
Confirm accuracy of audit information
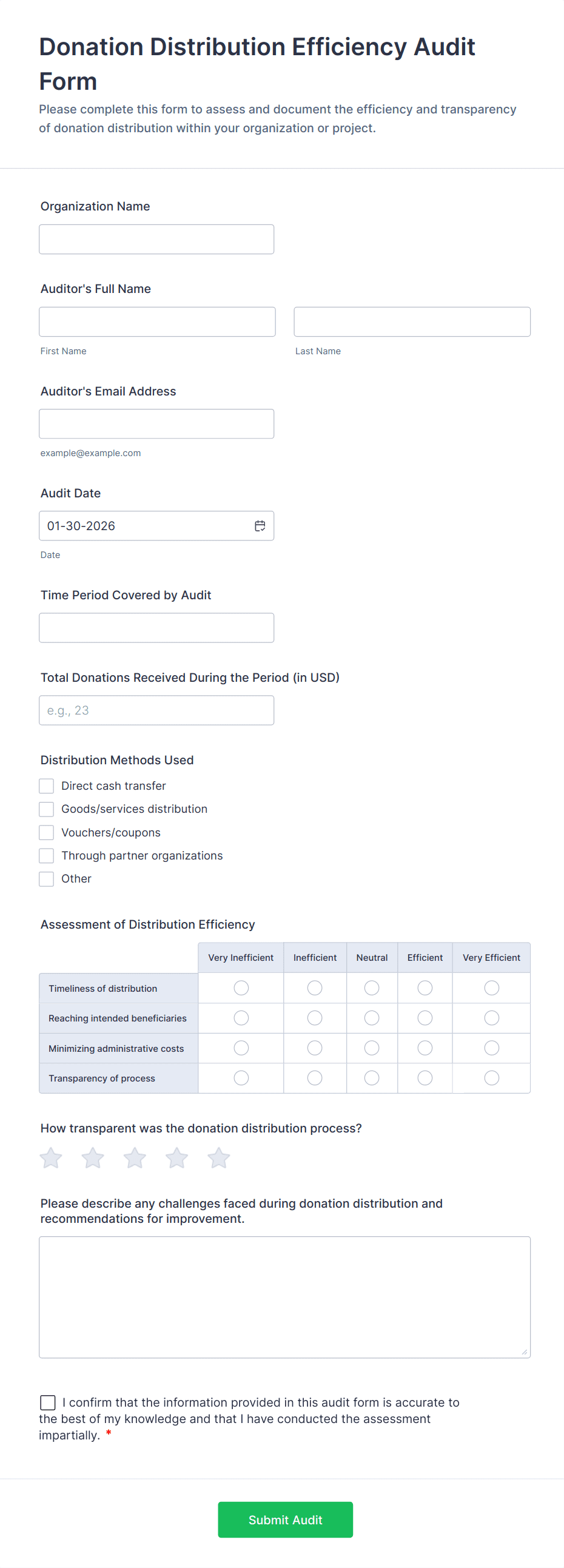[47, 1402]
